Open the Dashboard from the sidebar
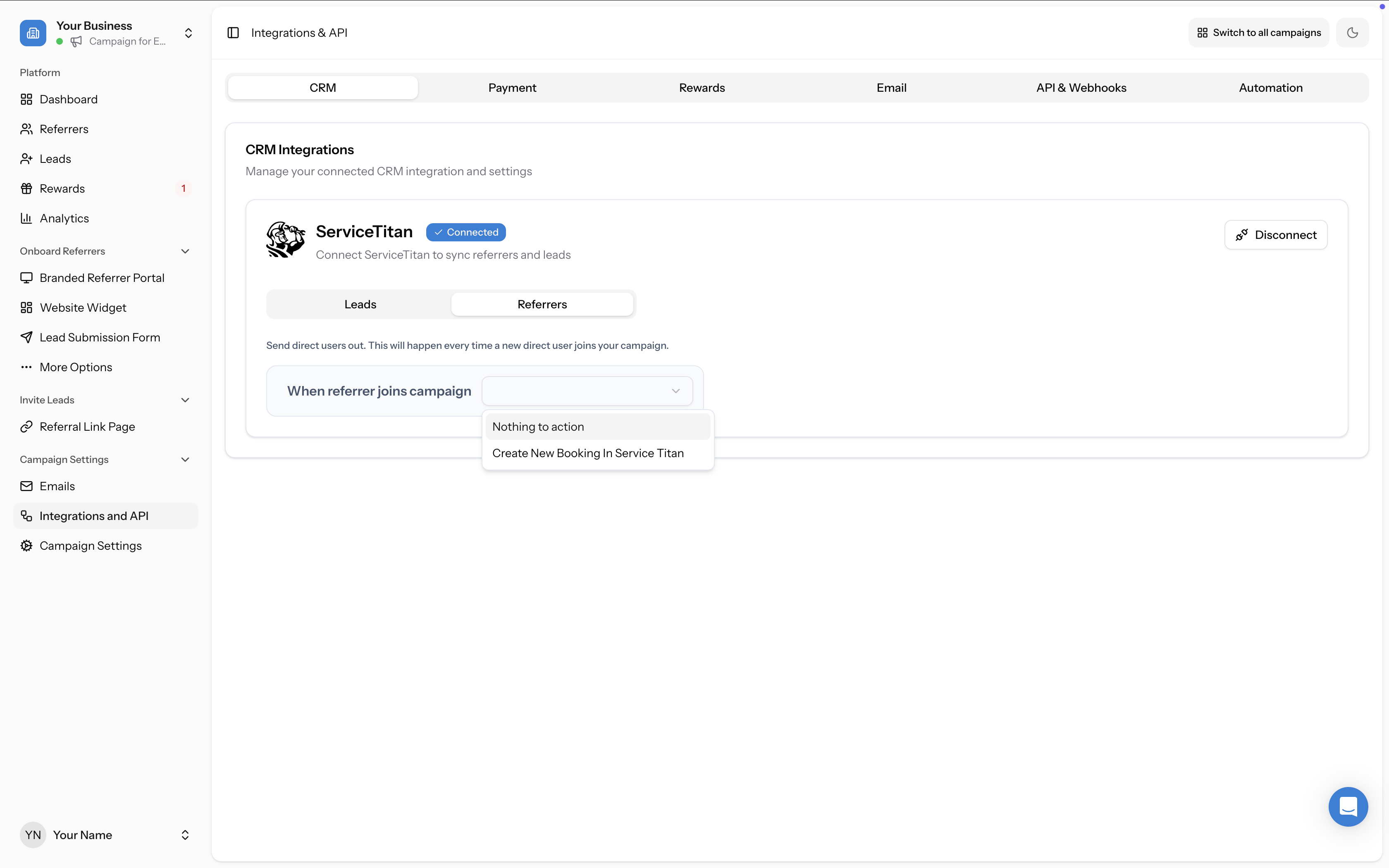The image size is (1389, 868). click(69, 99)
